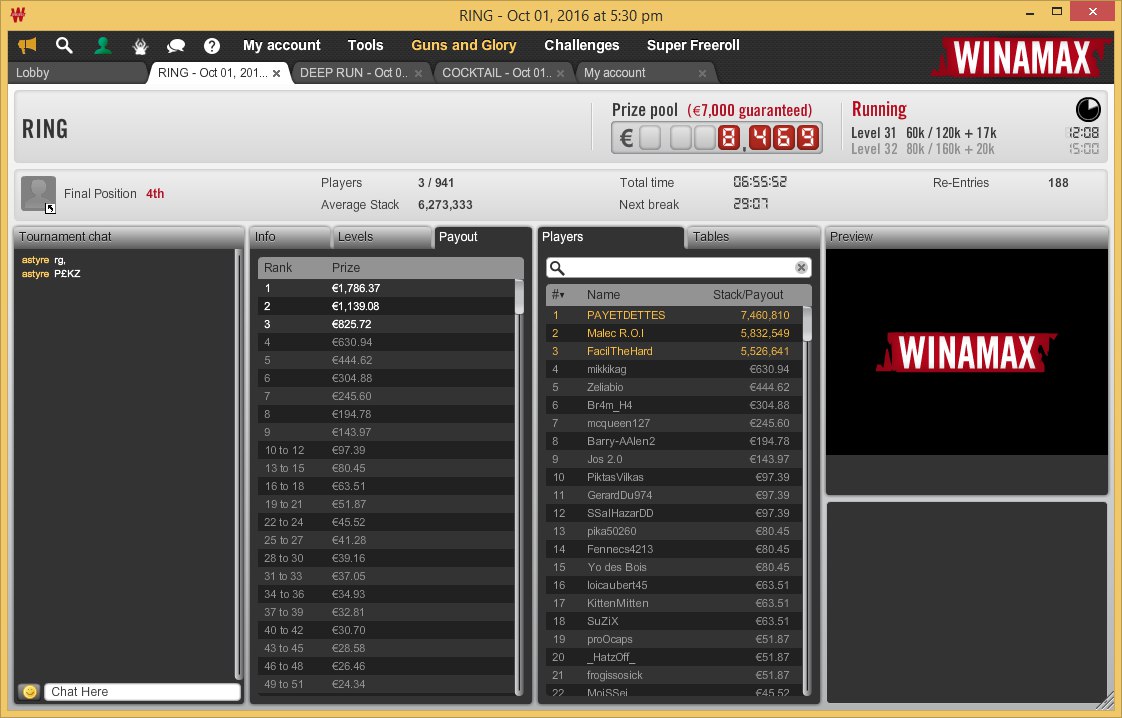Close the DEEP RUN tab
This screenshot has height=718, width=1122.
click(x=419, y=73)
